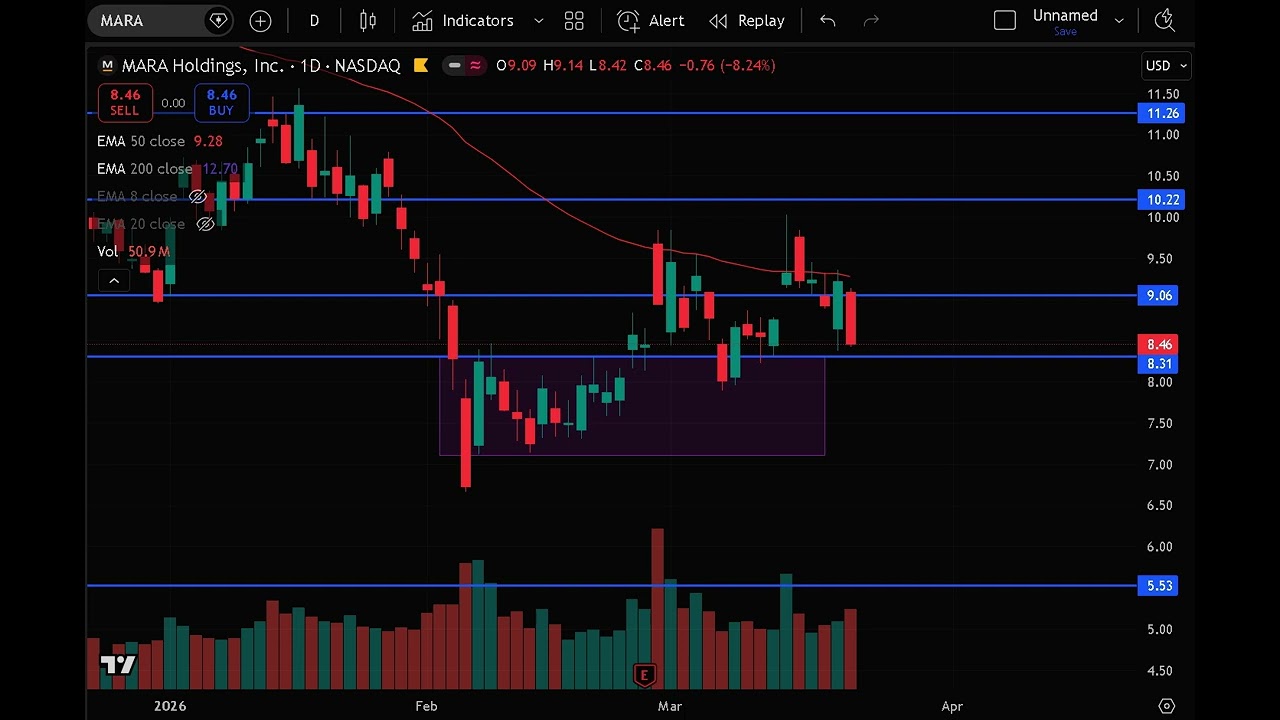1280x720 pixels.
Task: Open chart settings gear at bottom right
Action: (1166, 706)
